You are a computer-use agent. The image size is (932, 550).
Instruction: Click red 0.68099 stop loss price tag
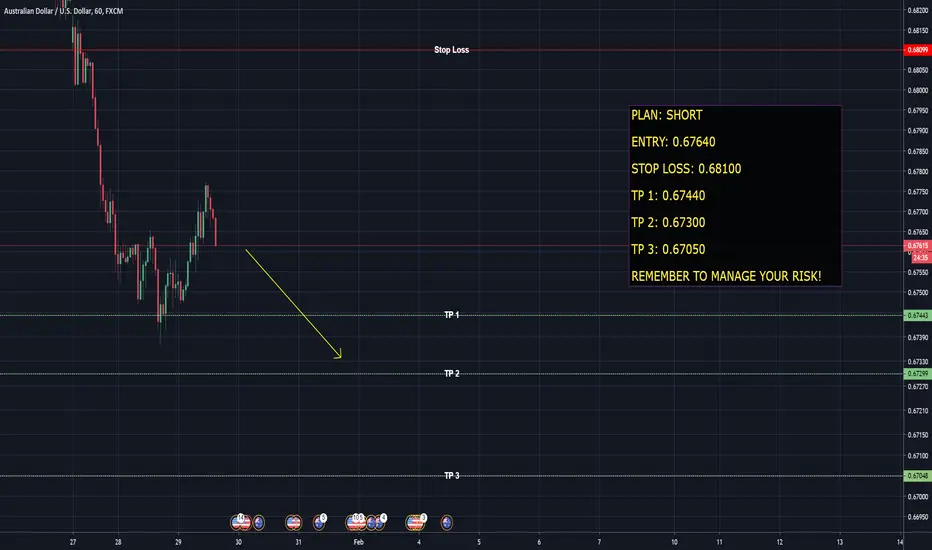pyautogui.click(x=917, y=50)
